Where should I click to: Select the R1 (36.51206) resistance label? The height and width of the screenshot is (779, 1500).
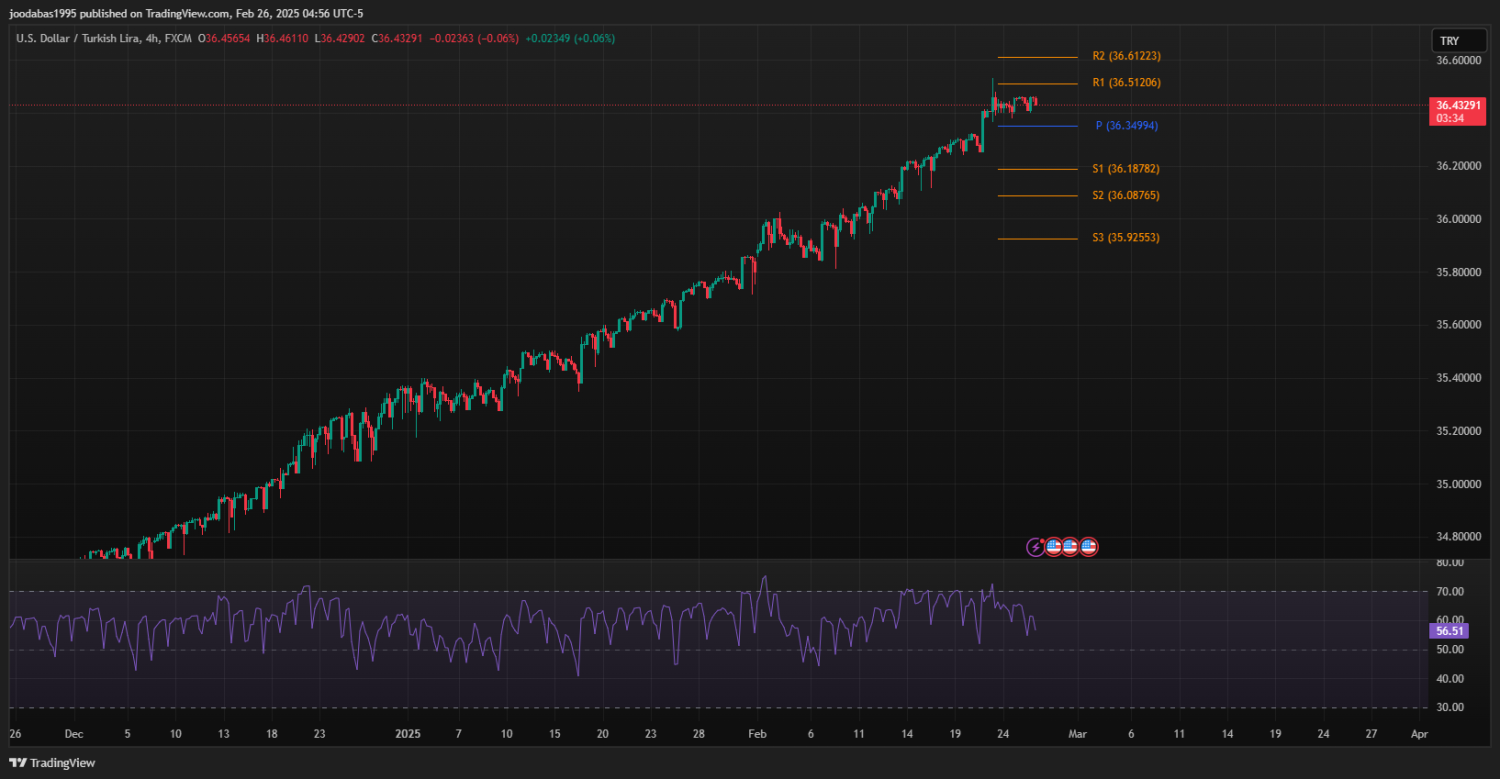coord(1126,83)
